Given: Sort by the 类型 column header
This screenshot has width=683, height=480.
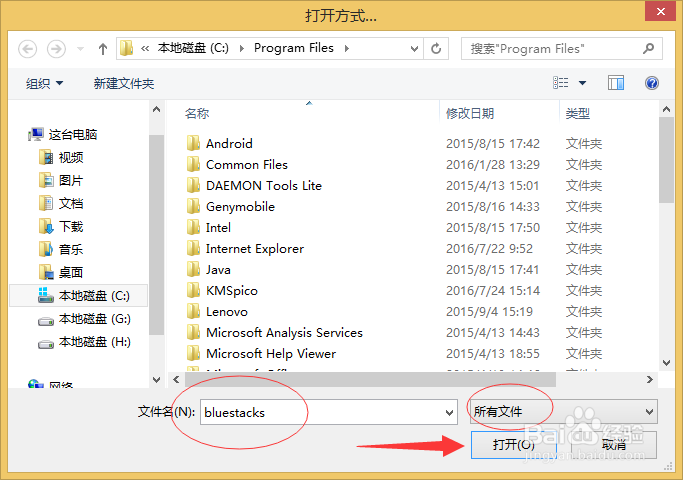Looking at the screenshot, I should coord(578,114).
